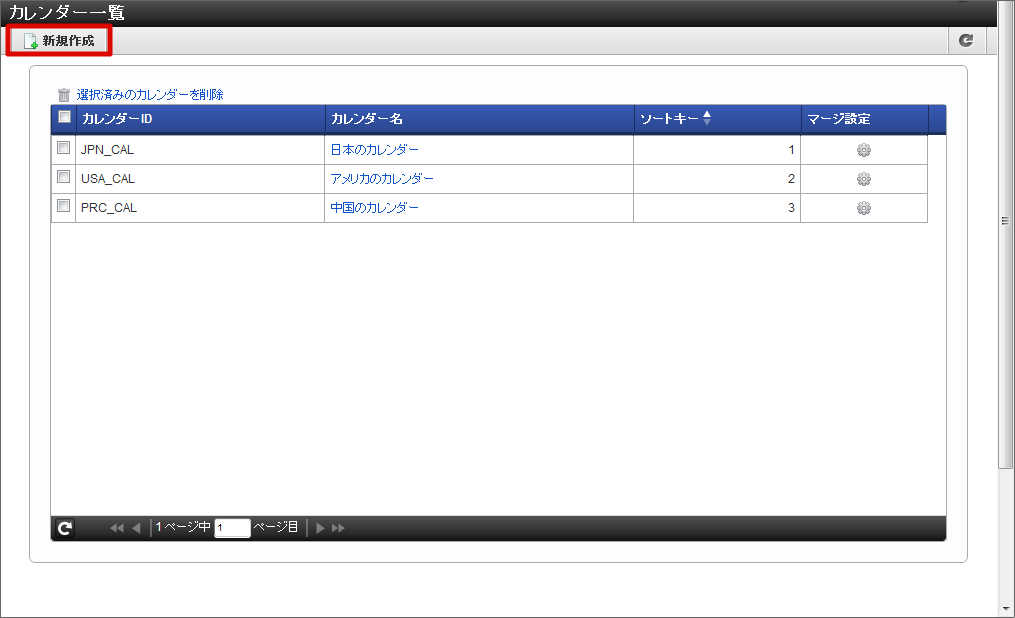The width and height of the screenshot is (1015, 618).
Task: Refresh the grid using footer reload icon
Action: tap(64, 528)
